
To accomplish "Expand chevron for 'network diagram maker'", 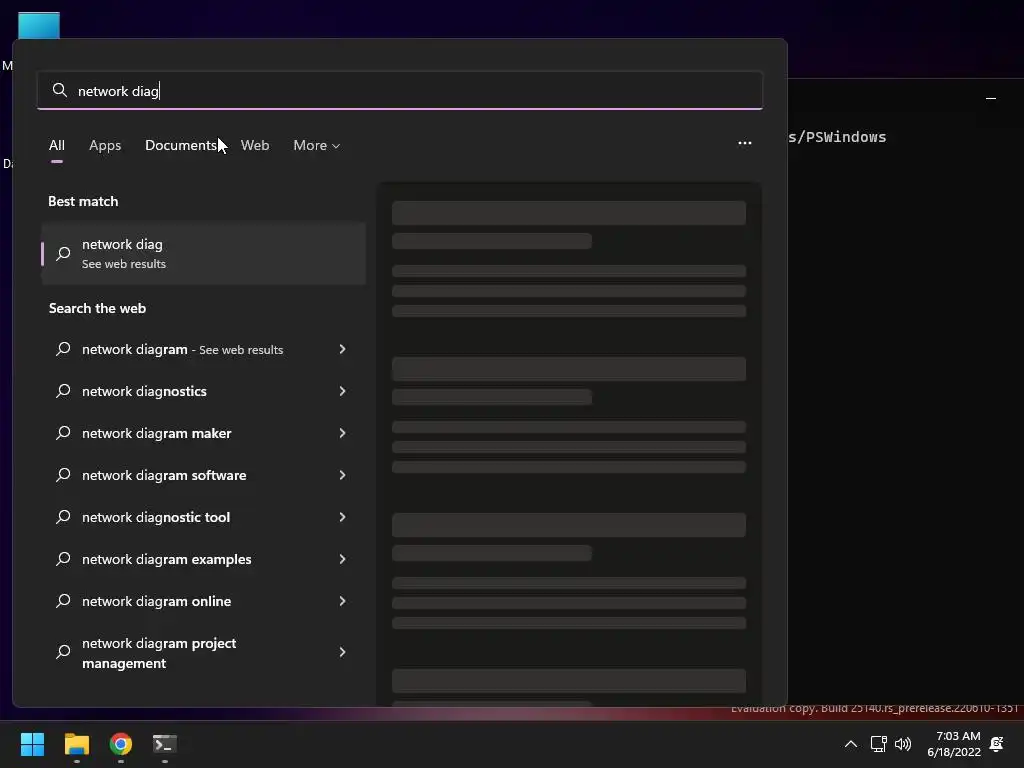I will pos(342,433).
